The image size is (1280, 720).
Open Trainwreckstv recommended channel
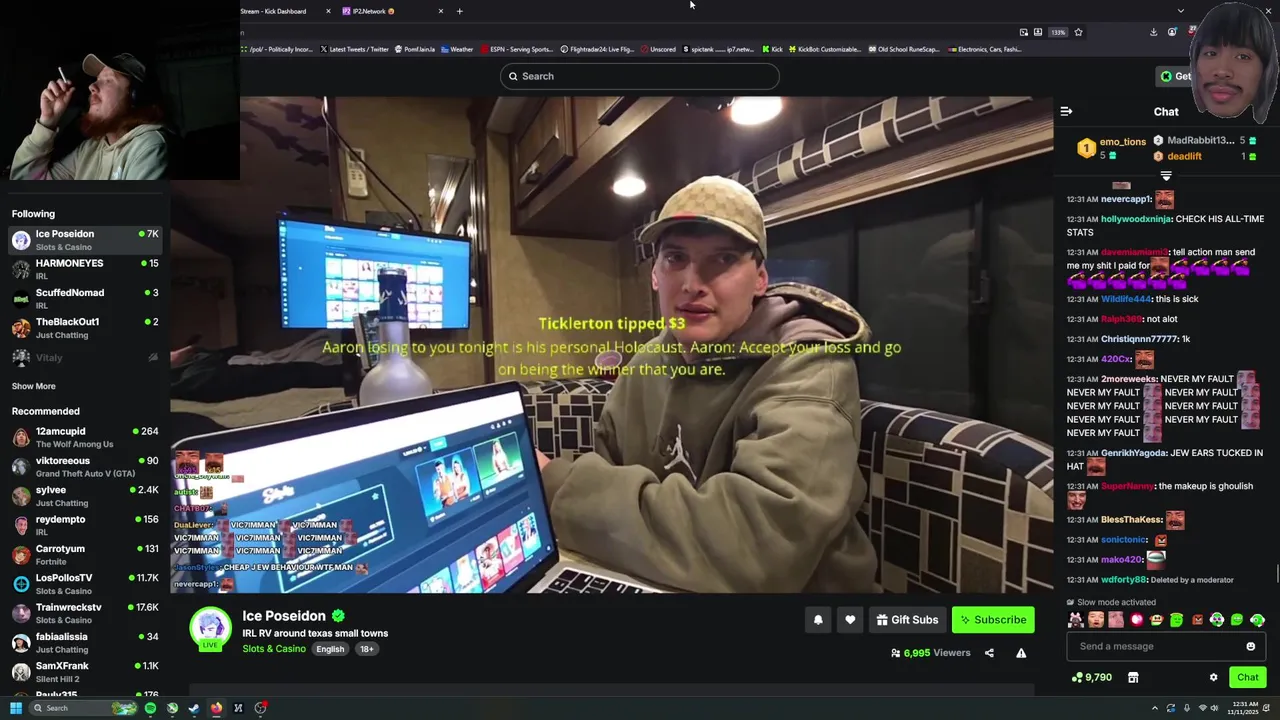[85, 613]
